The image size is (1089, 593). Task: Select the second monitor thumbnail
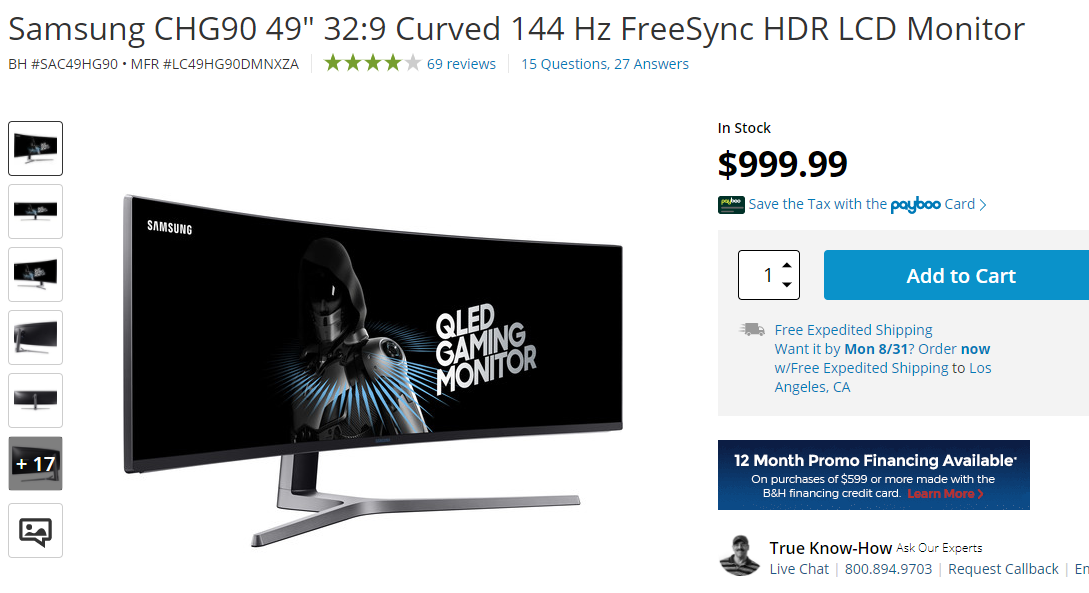pyautogui.click(x=35, y=212)
